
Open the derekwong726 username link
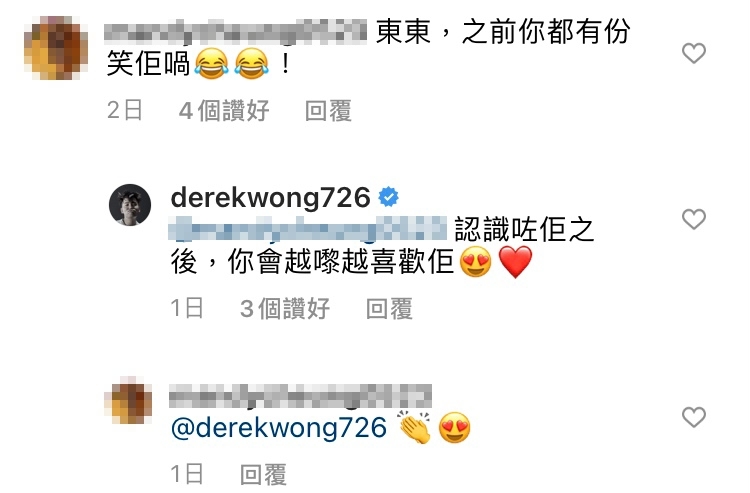point(271,197)
